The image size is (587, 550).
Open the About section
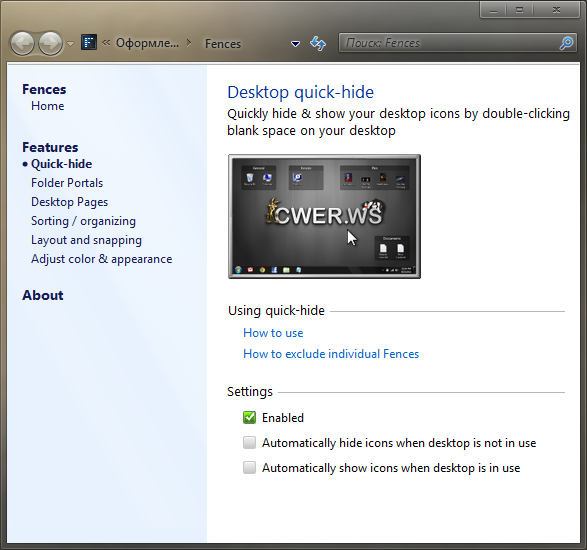43,295
